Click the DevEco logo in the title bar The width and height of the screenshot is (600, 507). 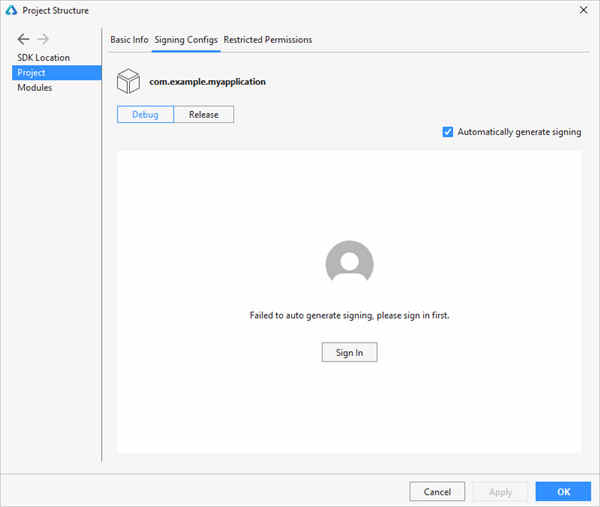[11, 10]
